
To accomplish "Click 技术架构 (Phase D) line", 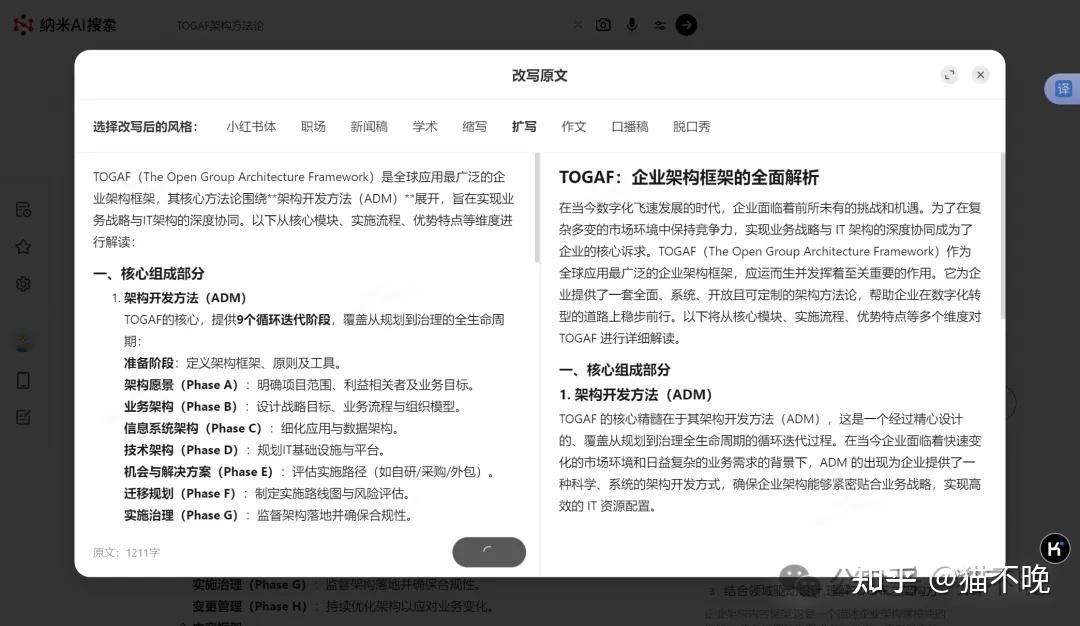I will pyautogui.click(x=256, y=450).
